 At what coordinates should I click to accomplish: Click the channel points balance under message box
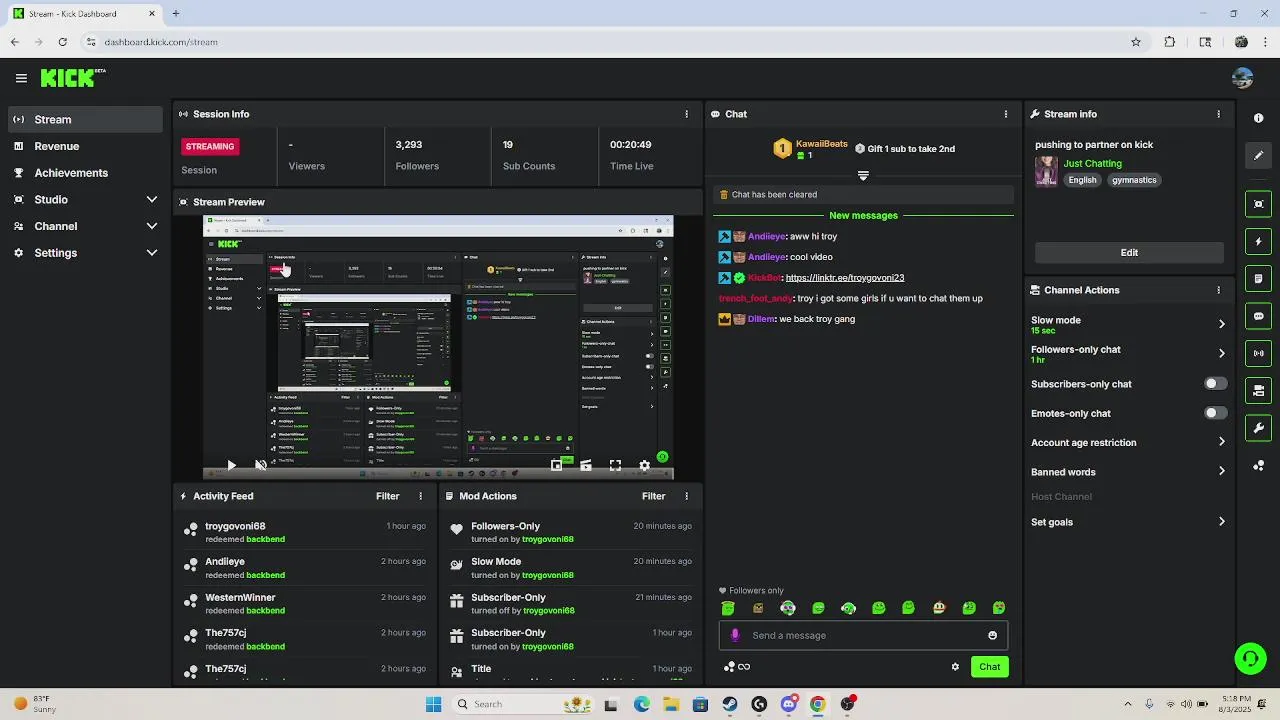tap(736, 667)
